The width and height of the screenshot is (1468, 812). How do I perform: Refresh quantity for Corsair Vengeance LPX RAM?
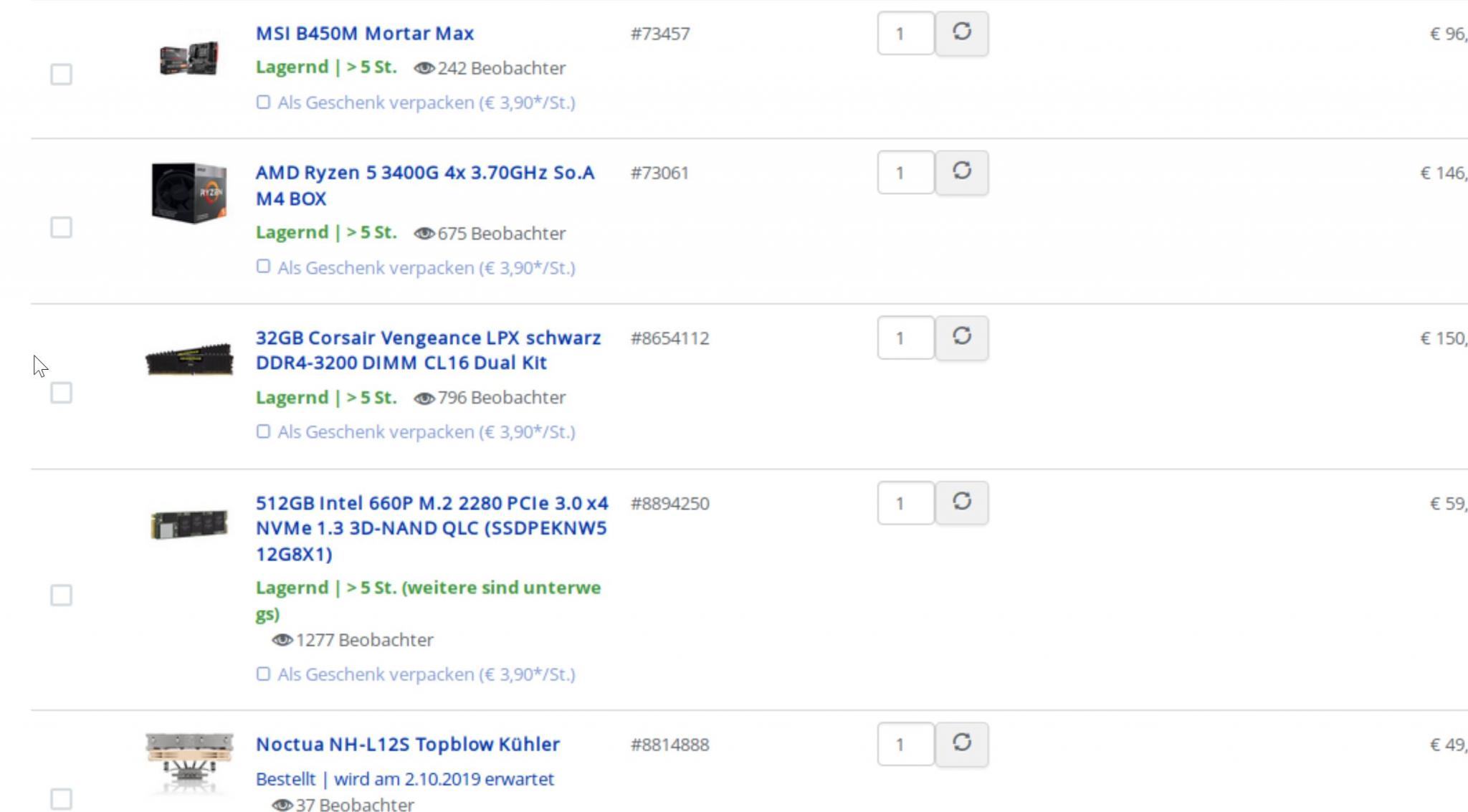pos(961,338)
